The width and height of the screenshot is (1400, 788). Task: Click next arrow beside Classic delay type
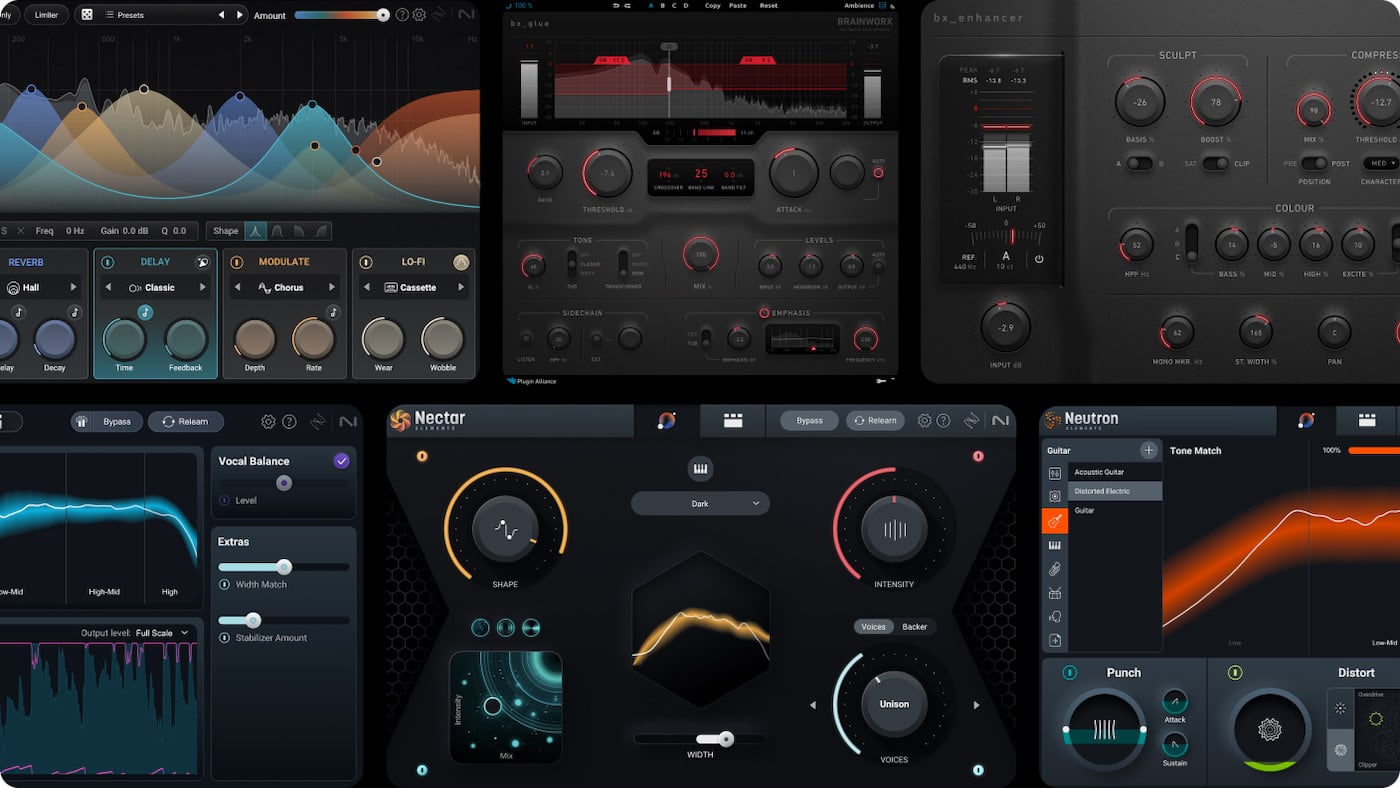[202, 287]
